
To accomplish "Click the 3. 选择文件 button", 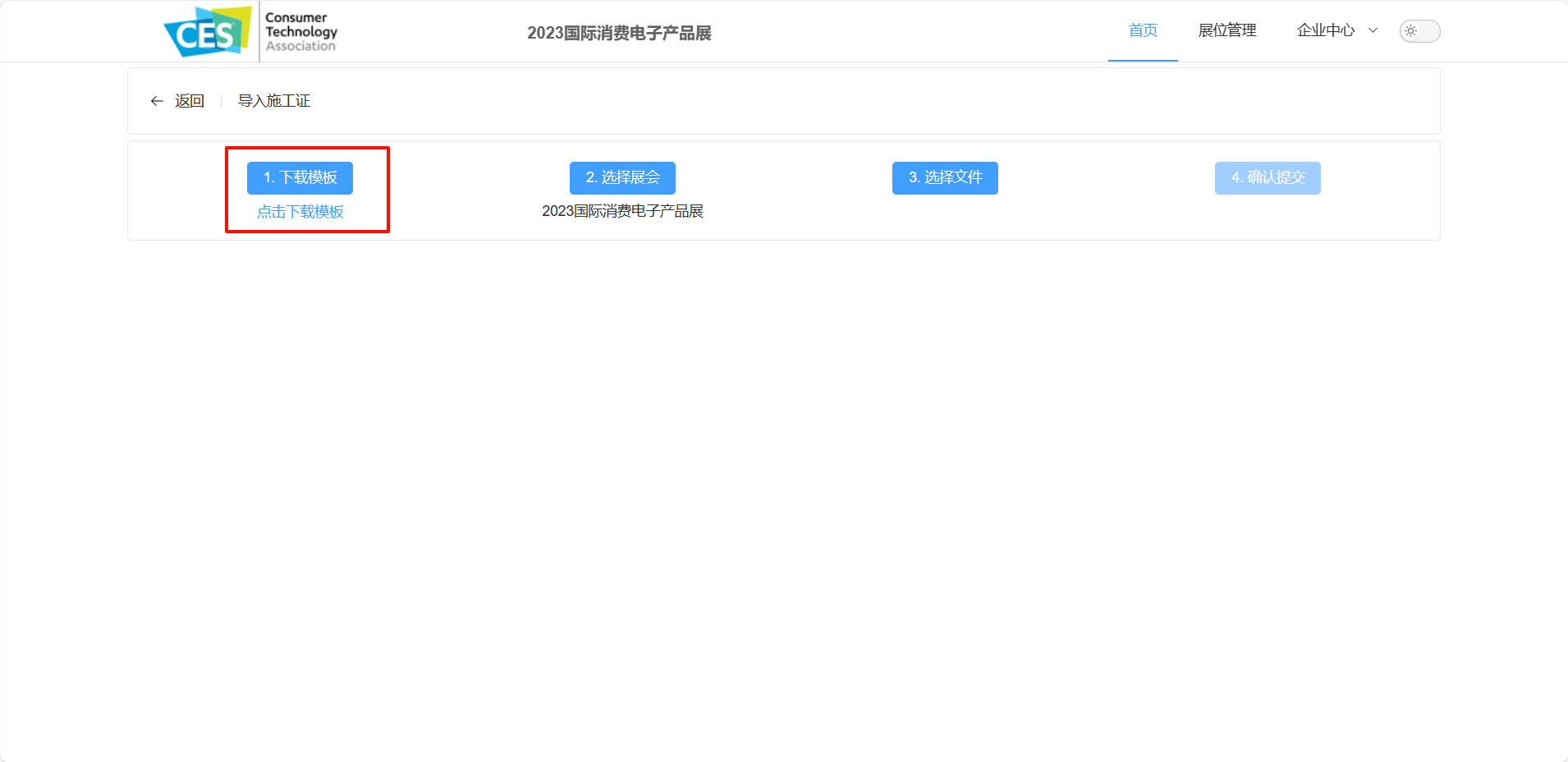I will coord(945,177).
